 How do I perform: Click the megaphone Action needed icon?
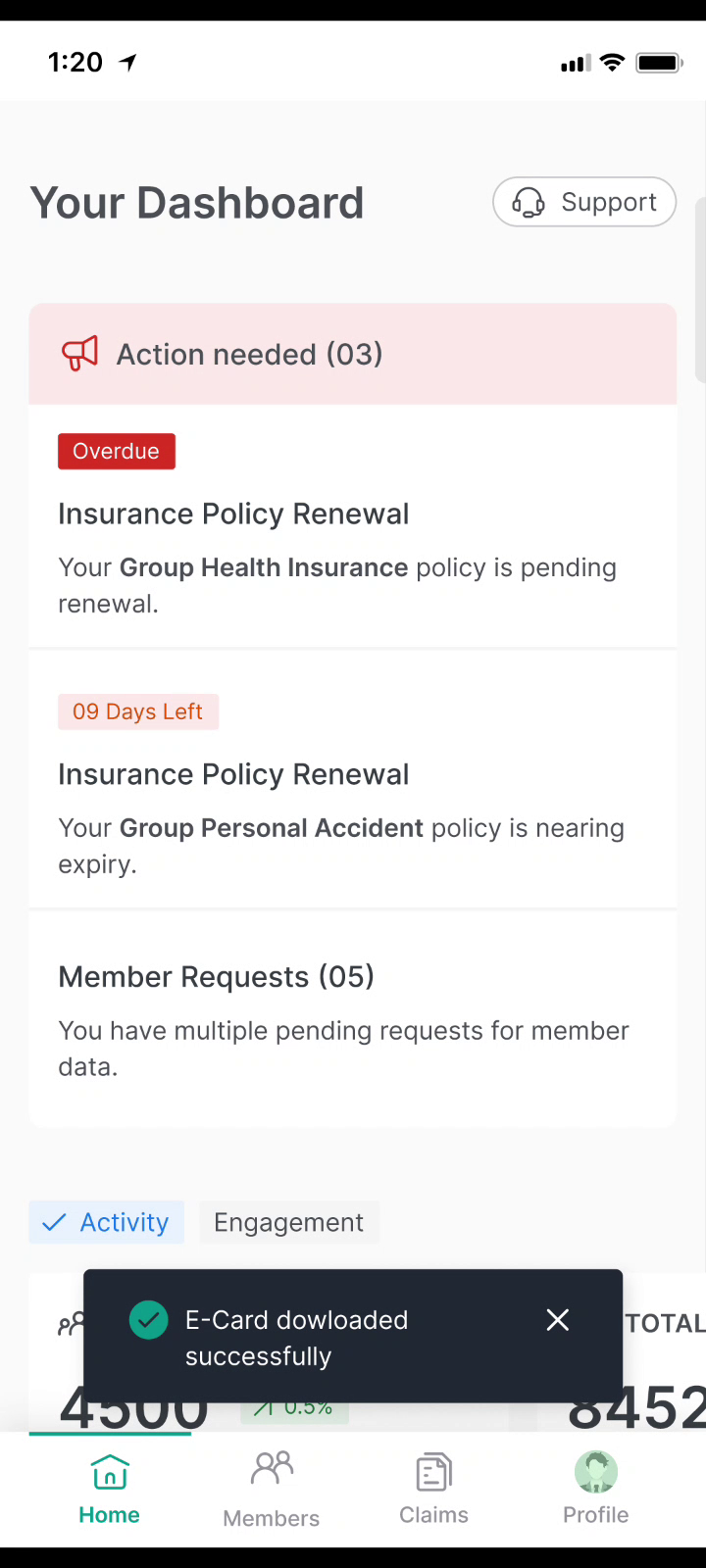[80, 354]
